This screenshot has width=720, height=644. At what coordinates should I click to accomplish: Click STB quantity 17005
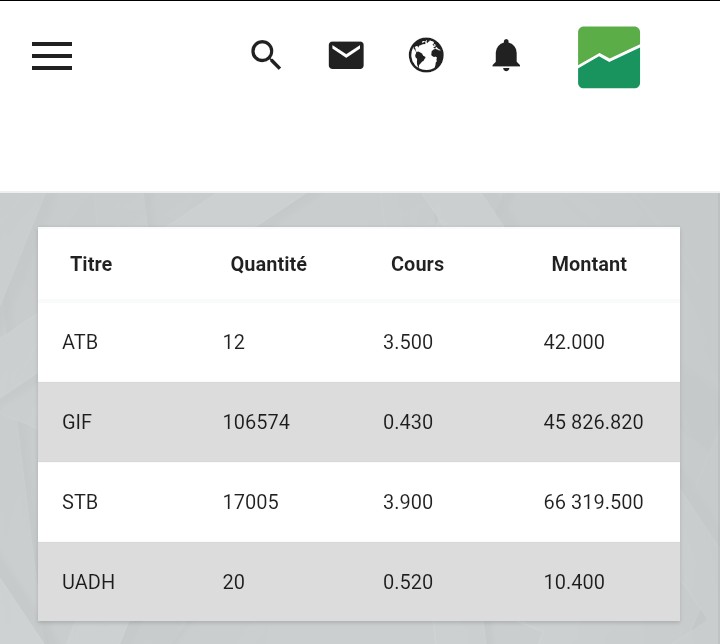pos(250,502)
